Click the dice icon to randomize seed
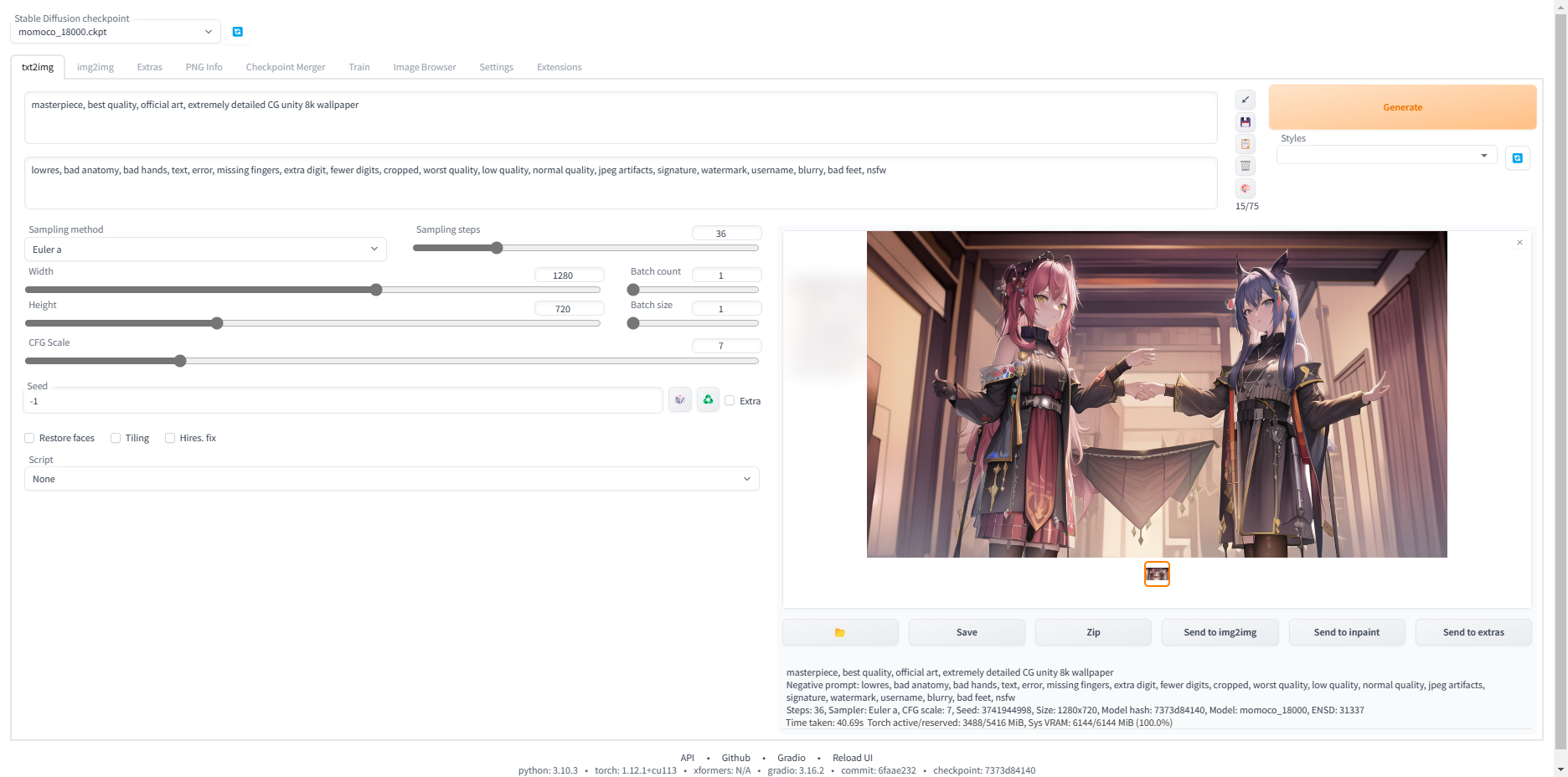 click(680, 400)
